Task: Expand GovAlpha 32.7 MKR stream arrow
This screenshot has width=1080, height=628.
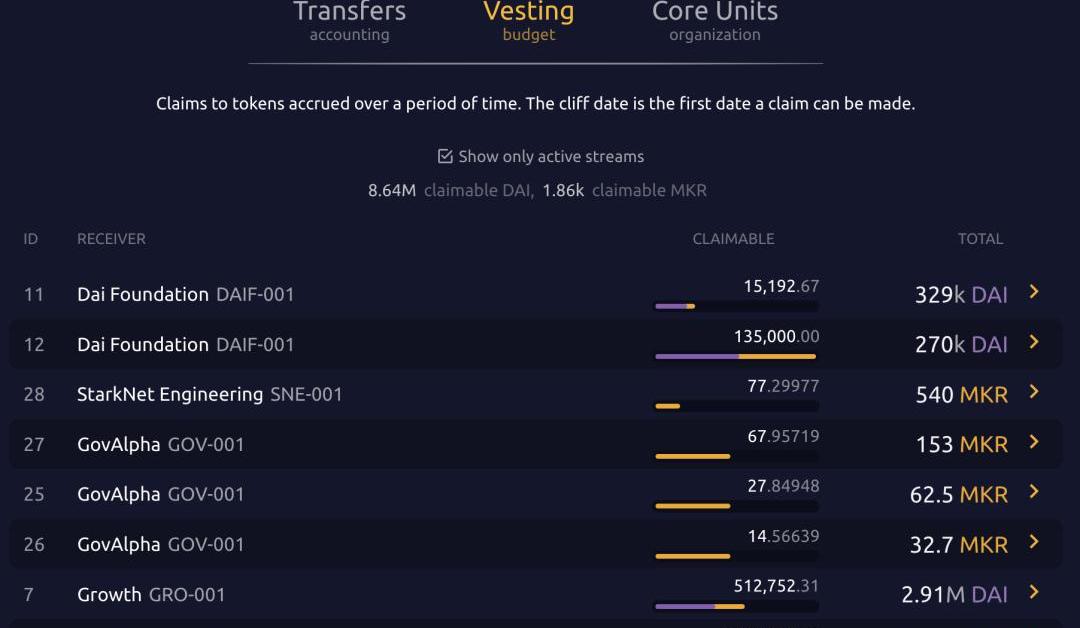Action: [1033, 542]
